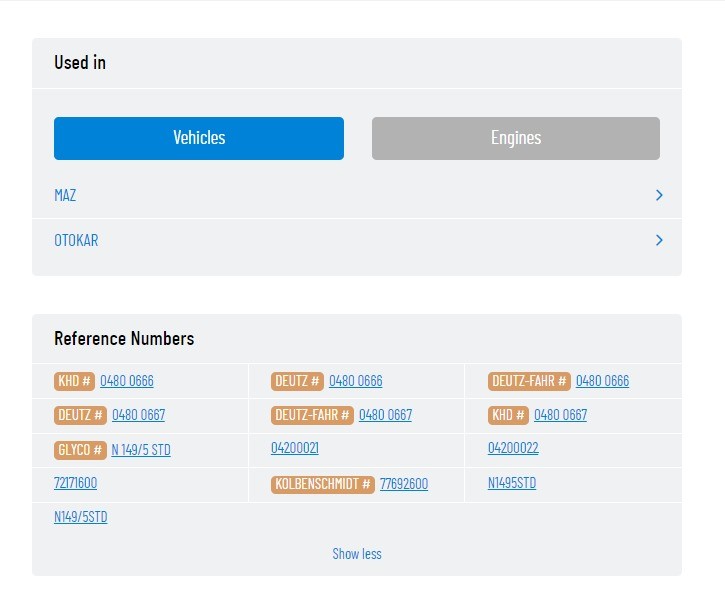This screenshot has width=725, height=611.
Task: Open reference number 72171600
Action: (76, 483)
